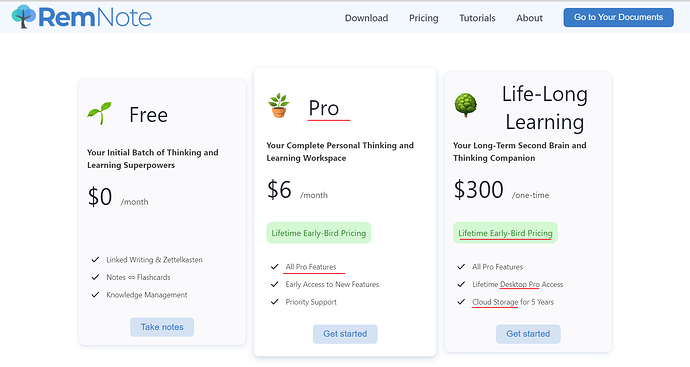Click checkmark beside Knowledge Management
Viewport: 690px width, 367px height.
[x=95, y=295]
